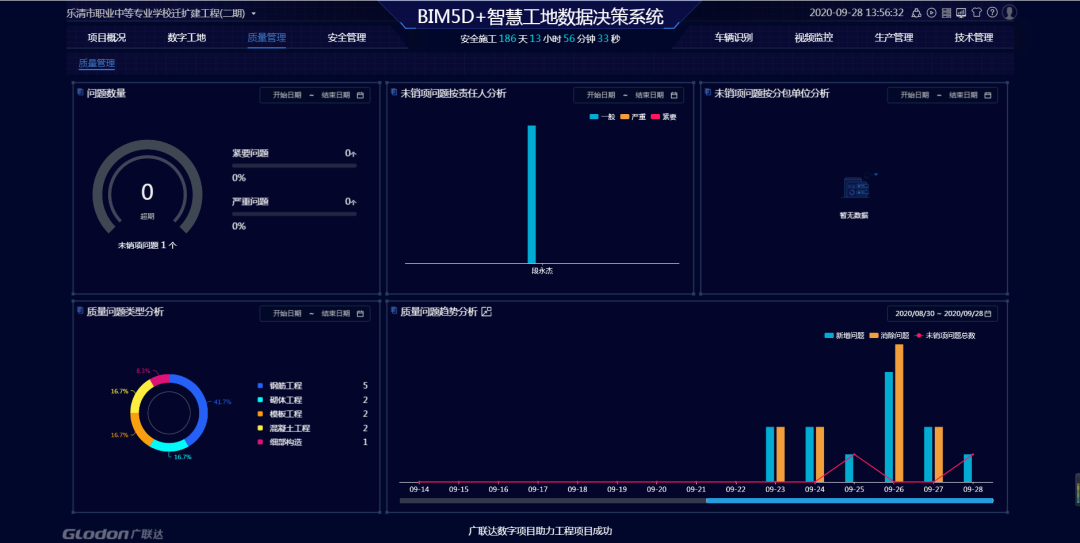Click the 暂无数据 placeholder text
Image resolution: width=1080 pixels, height=543 pixels.
tap(853, 216)
